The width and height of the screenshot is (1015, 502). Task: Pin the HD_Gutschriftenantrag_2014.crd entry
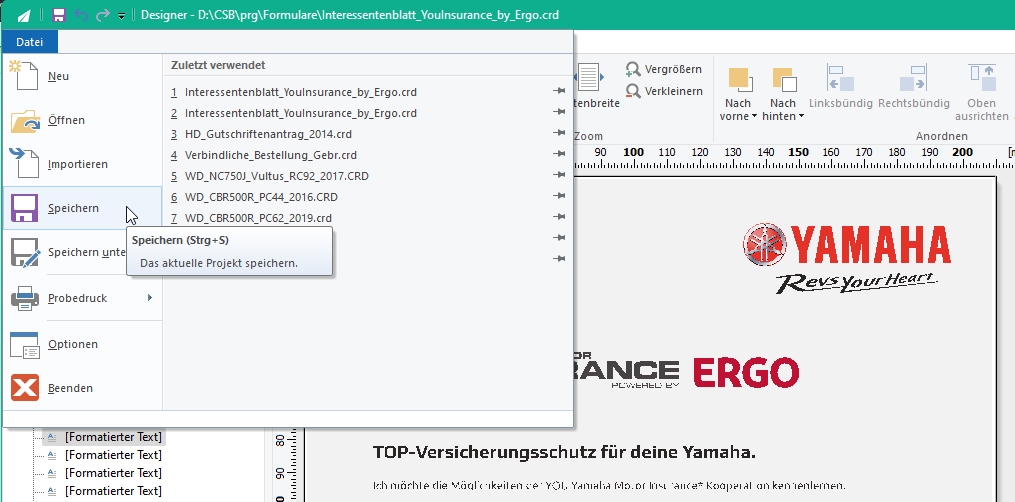coord(559,133)
